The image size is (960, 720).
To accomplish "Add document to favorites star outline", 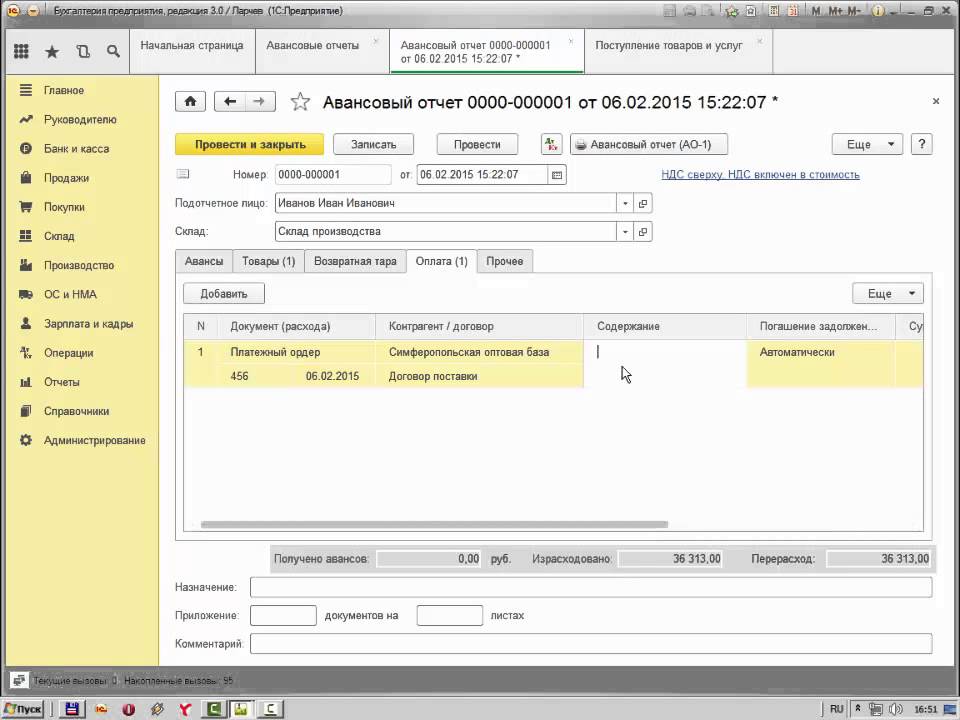I will [x=300, y=102].
